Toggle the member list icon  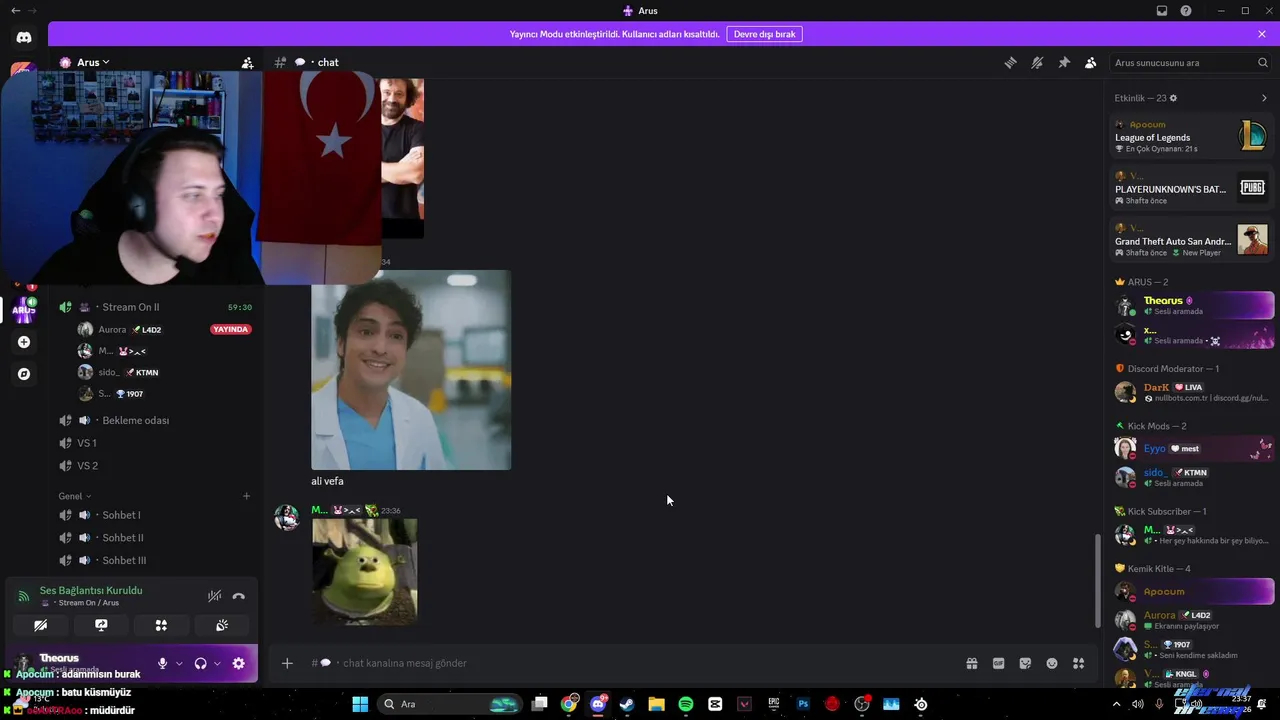1091,62
